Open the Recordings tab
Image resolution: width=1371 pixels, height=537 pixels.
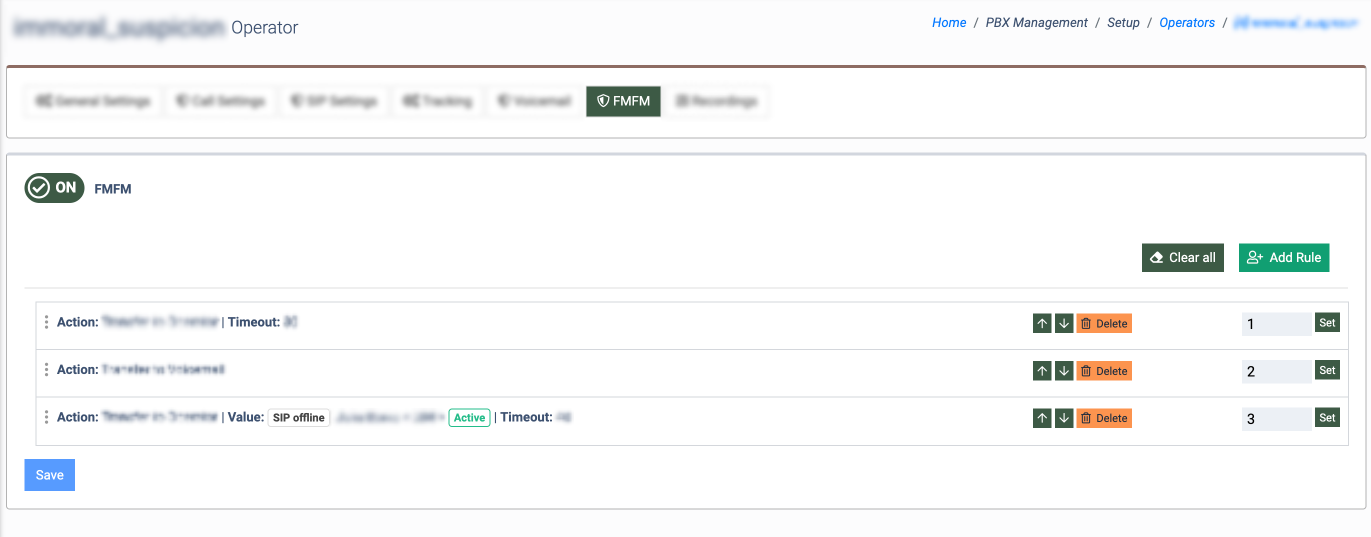click(x=716, y=101)
